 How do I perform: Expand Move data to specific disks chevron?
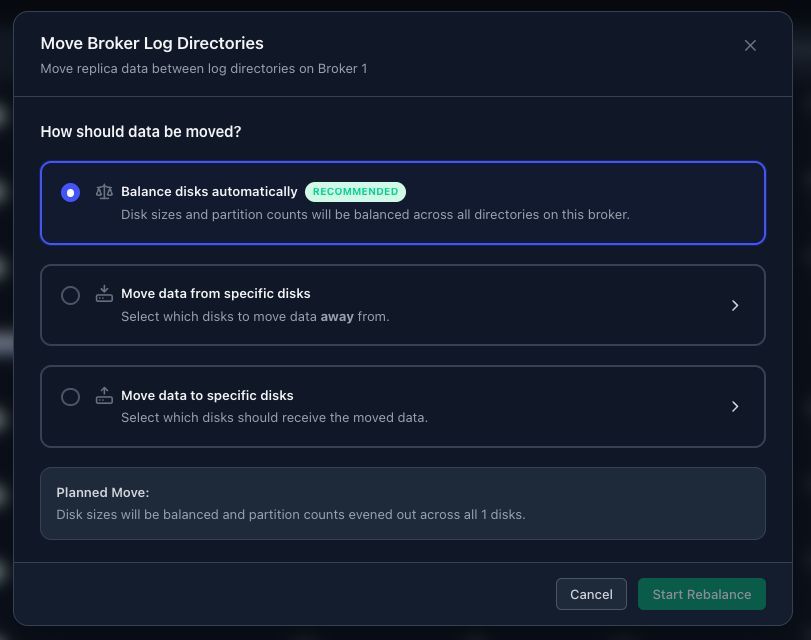point(735,407)
